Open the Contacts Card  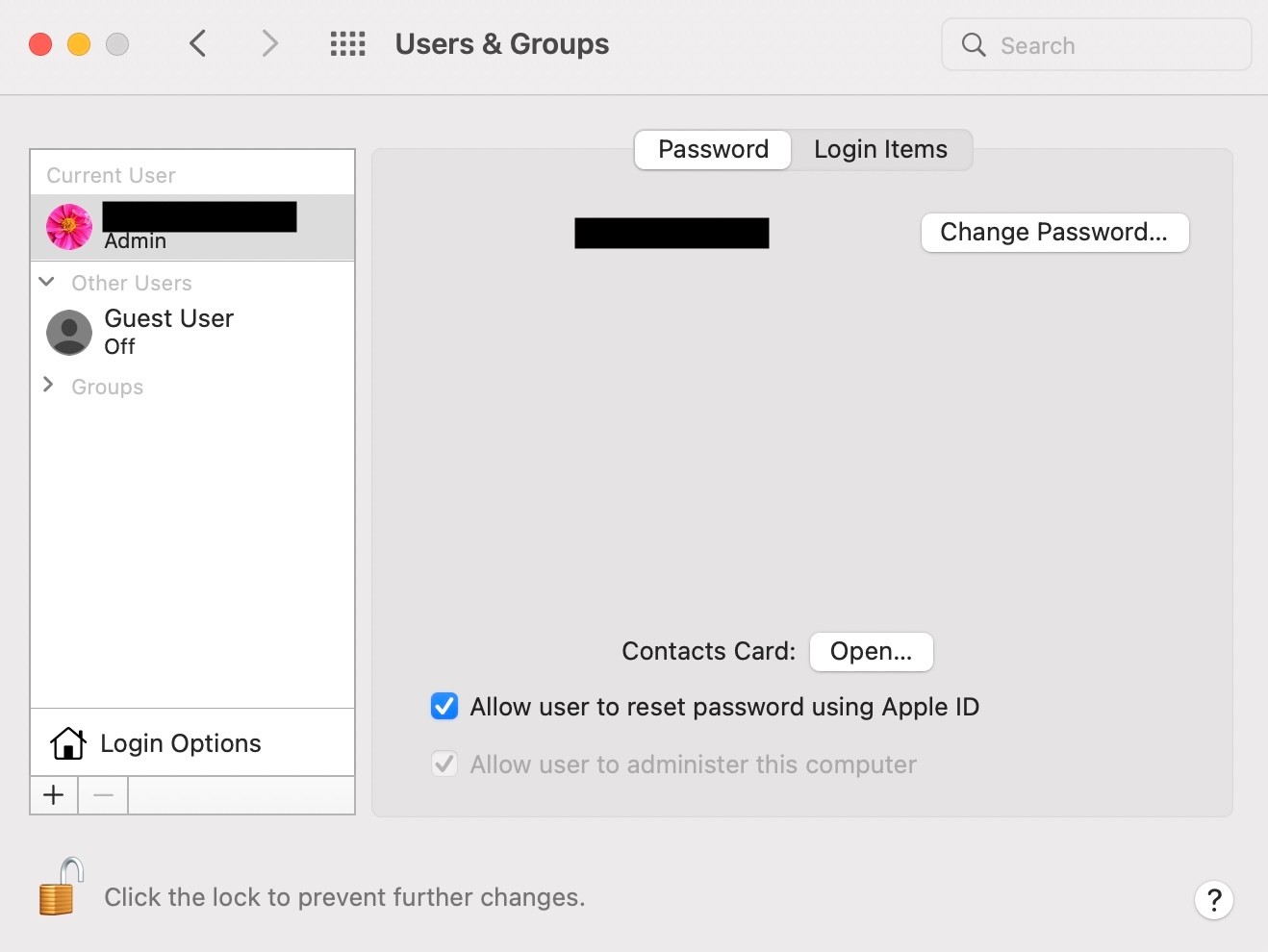click(871, 652)
